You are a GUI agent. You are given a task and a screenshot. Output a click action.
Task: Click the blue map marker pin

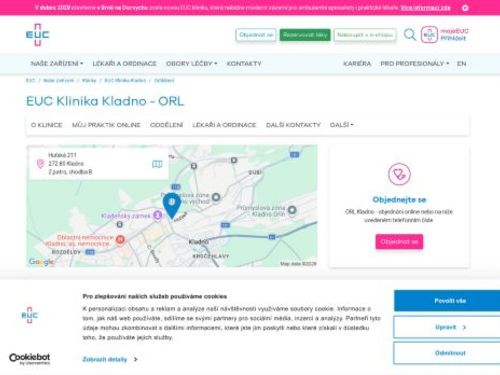[x=172, y=206]
